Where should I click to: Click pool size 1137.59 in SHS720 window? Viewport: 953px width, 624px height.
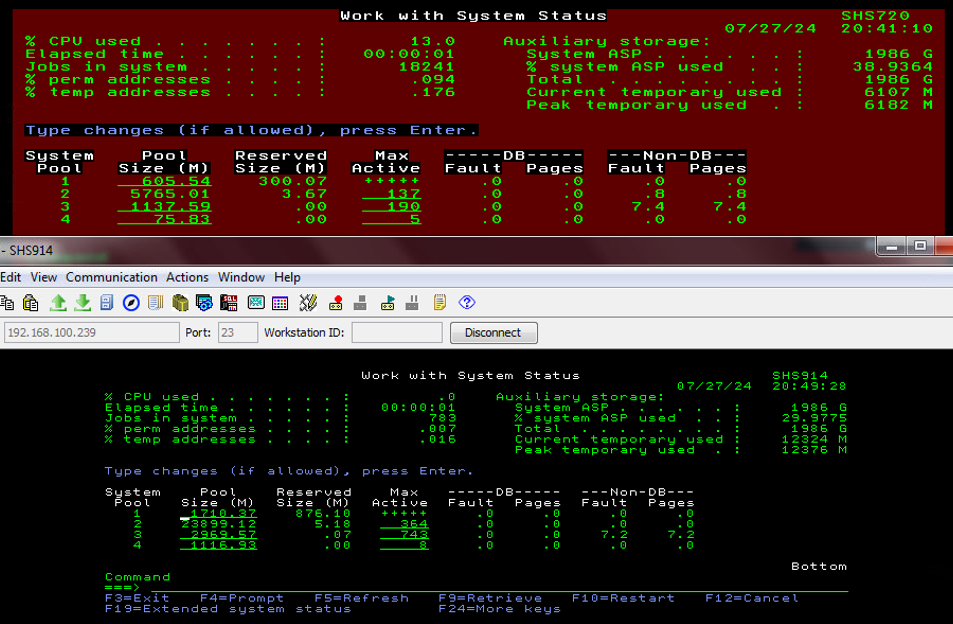pos(165,207)
